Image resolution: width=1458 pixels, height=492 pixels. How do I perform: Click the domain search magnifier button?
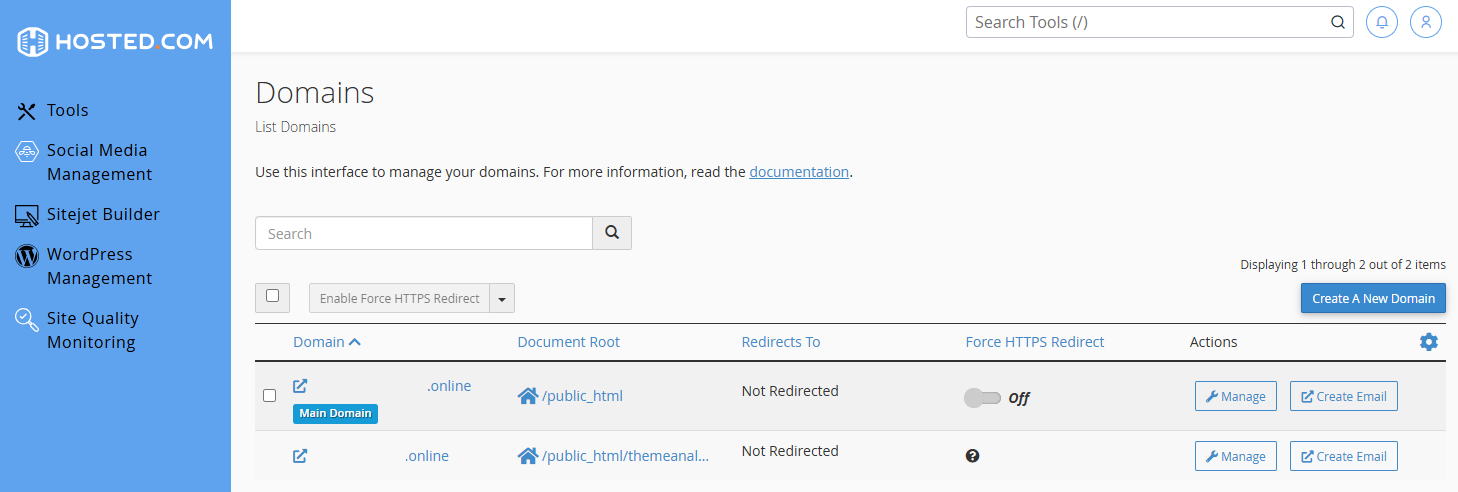coord(612,233)
